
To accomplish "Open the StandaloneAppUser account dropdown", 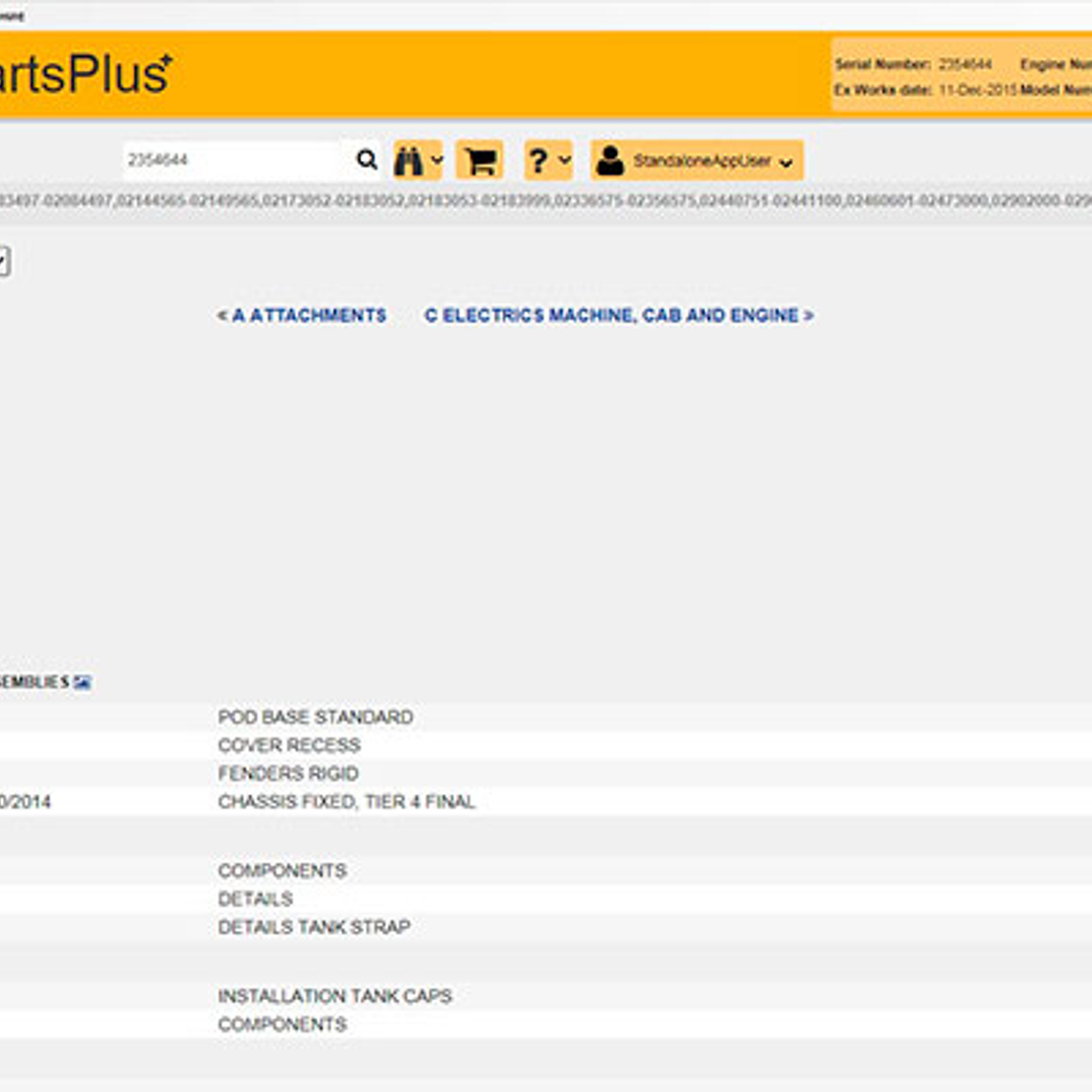I will (x=696, y=161).
